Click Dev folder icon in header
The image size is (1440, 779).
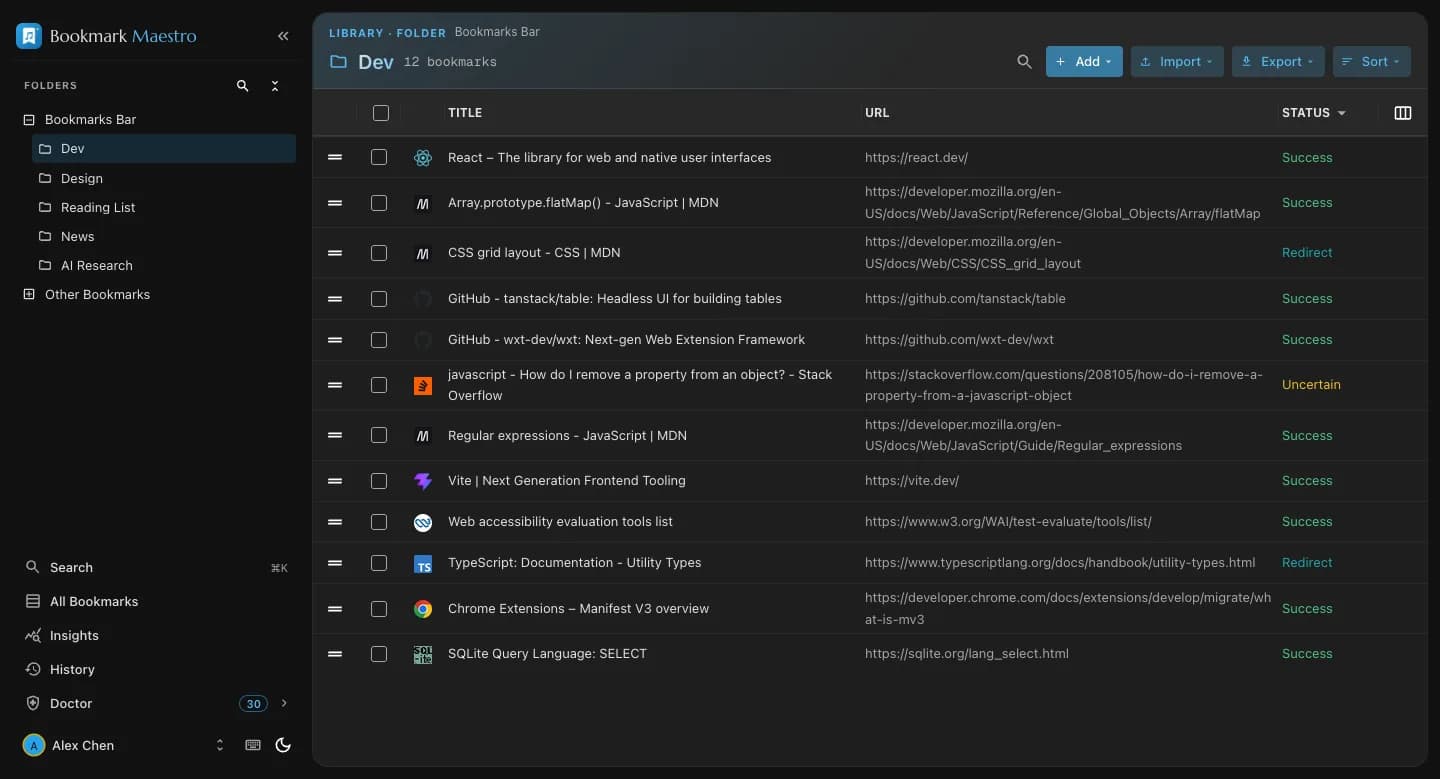coord(339,62)
